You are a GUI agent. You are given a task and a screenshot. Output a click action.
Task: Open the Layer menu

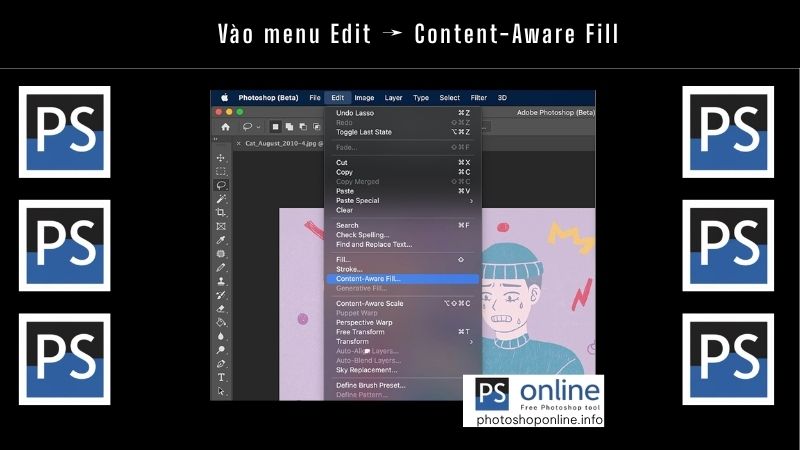point(393,97)
